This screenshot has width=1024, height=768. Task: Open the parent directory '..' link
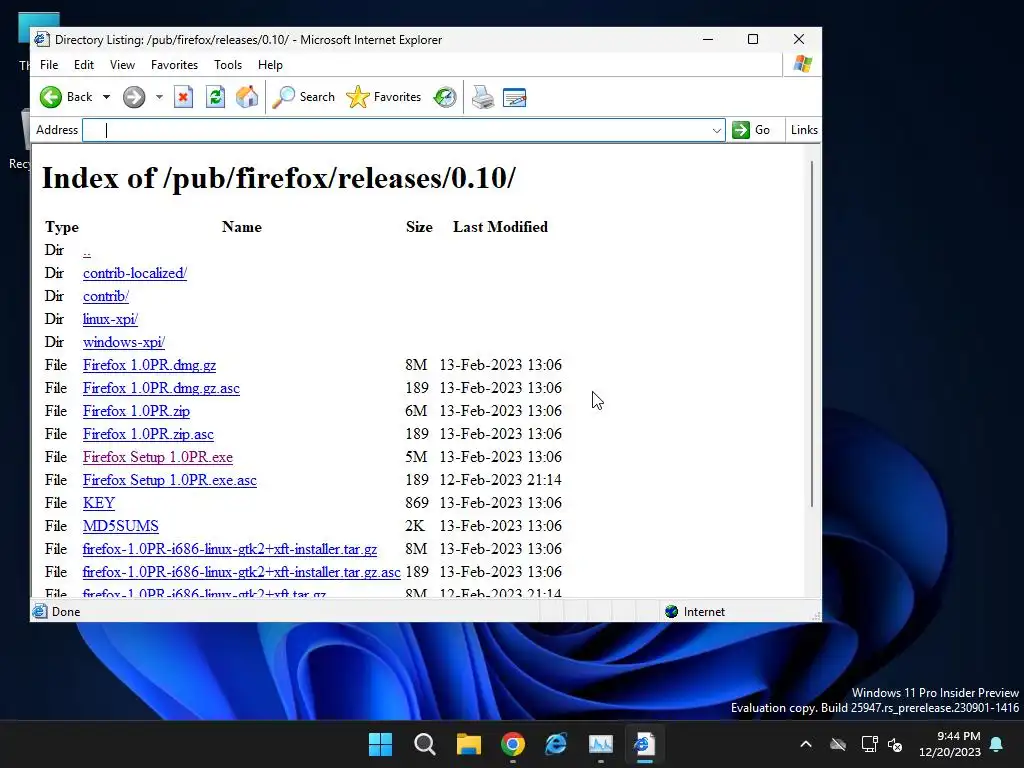(x=87, y=251)
